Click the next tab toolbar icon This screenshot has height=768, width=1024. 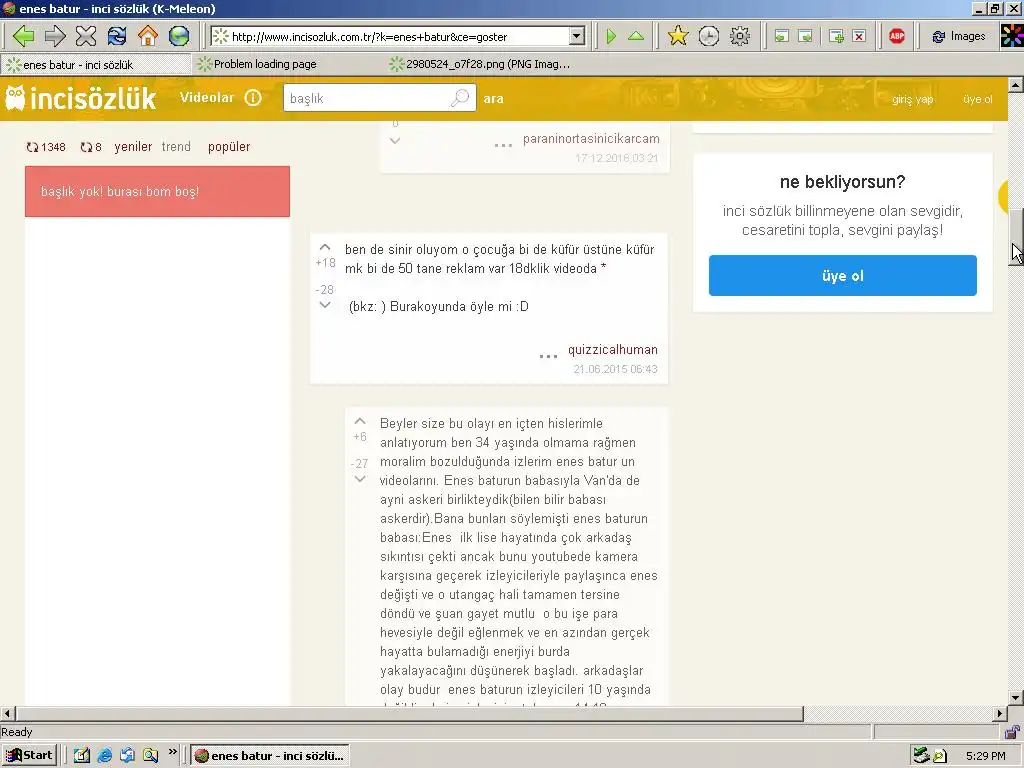pos(806,36)
